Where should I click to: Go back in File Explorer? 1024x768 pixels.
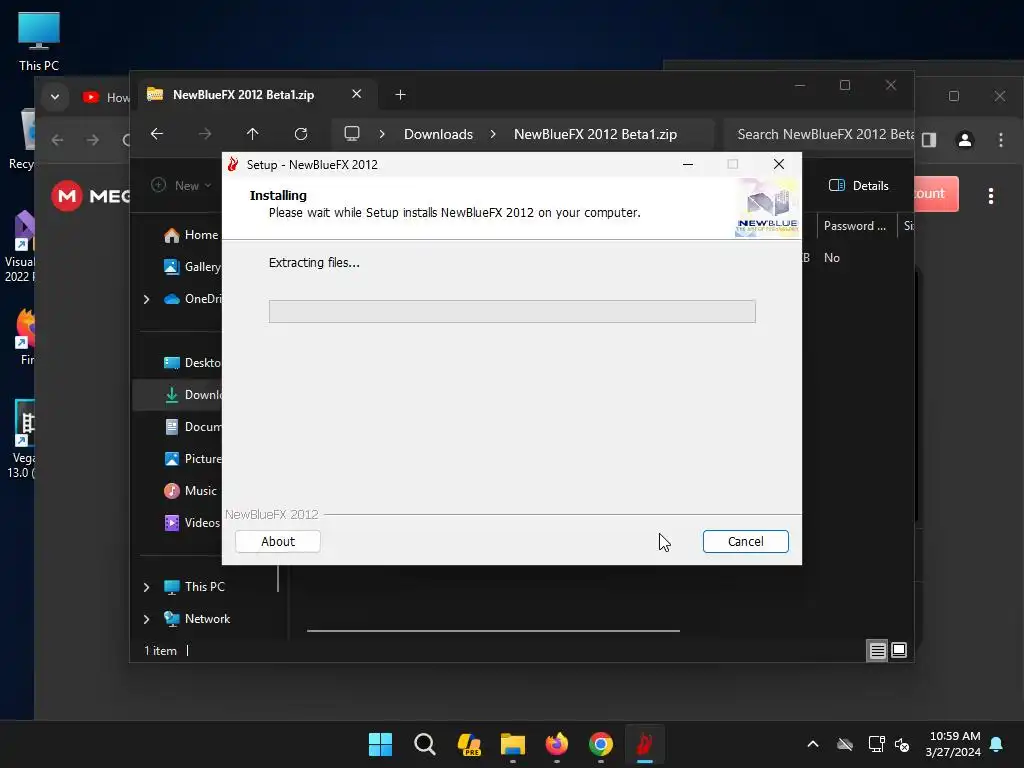tap(157, 134)
